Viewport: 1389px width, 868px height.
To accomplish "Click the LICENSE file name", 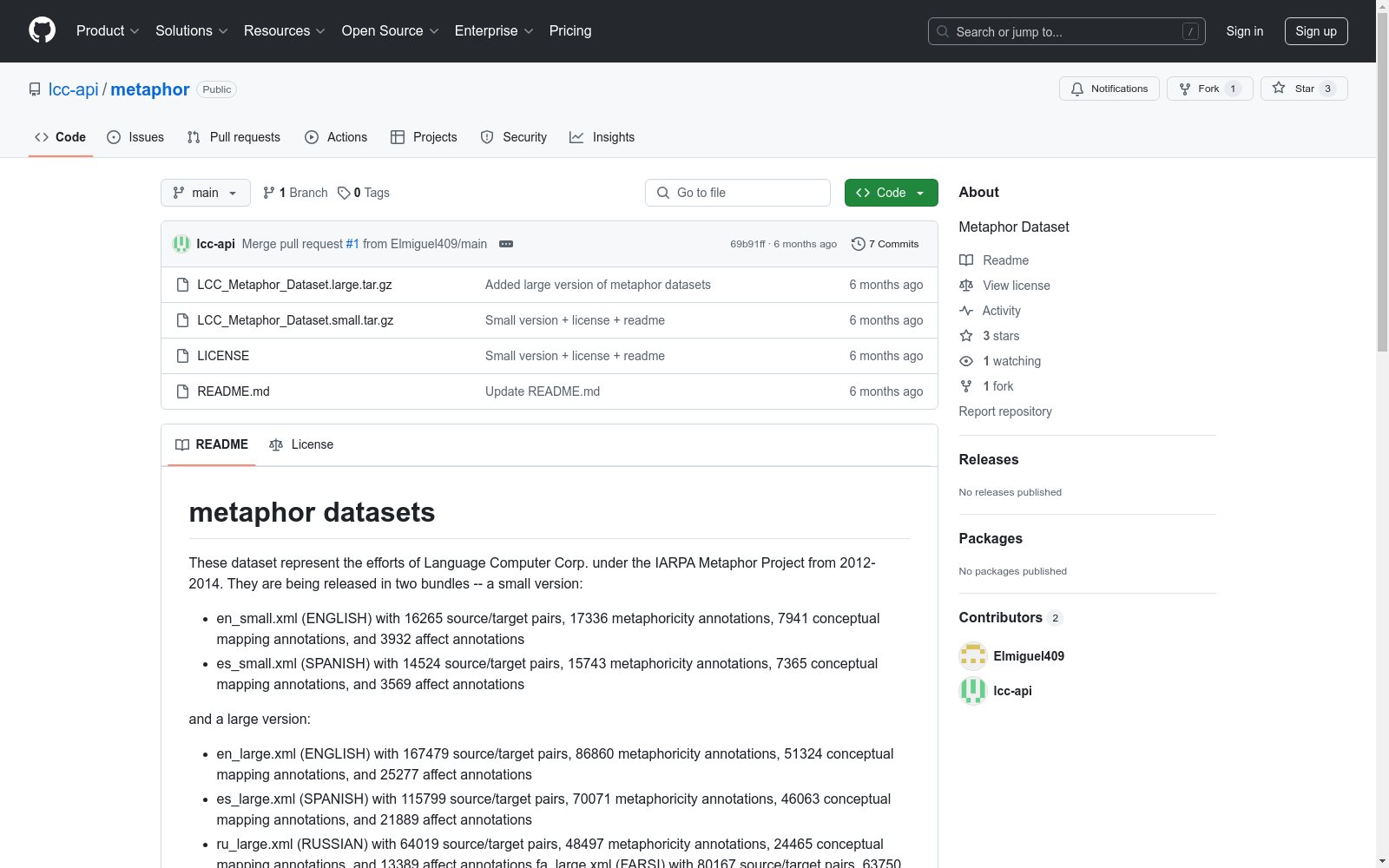I will [223, 356].
